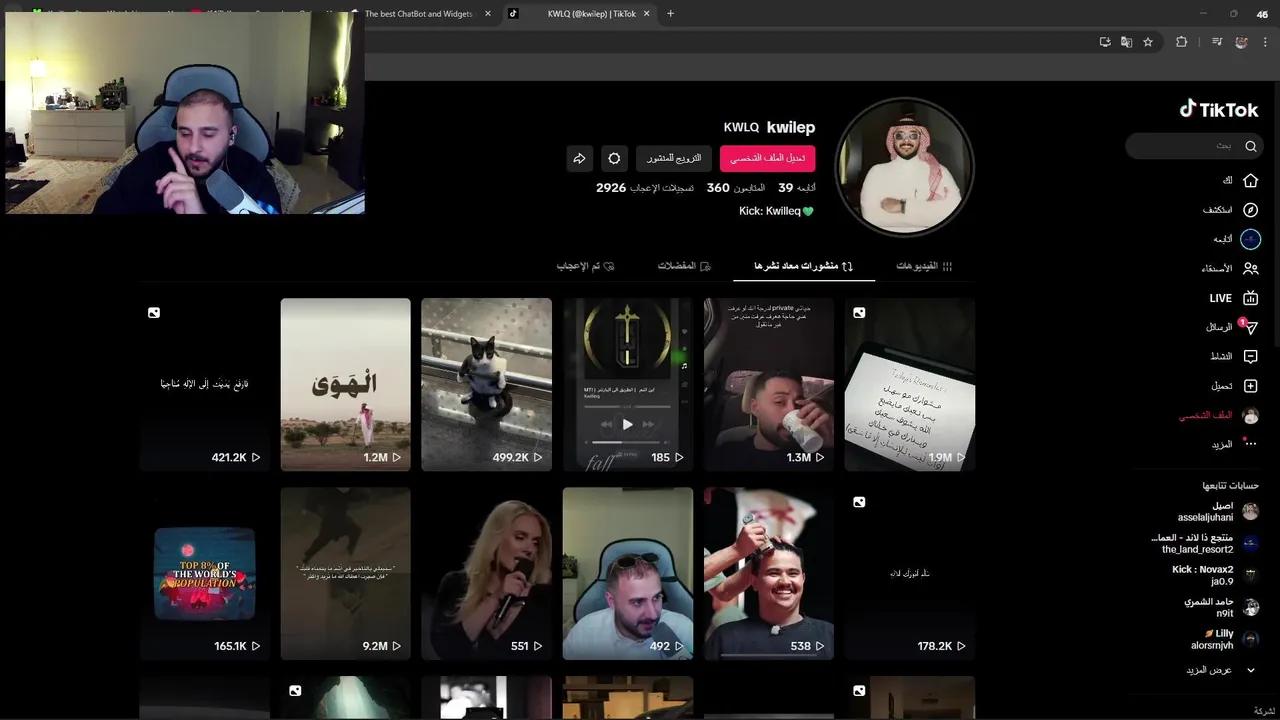
Task: Open the TikTok home (For You) icon
Action: 1250,181
